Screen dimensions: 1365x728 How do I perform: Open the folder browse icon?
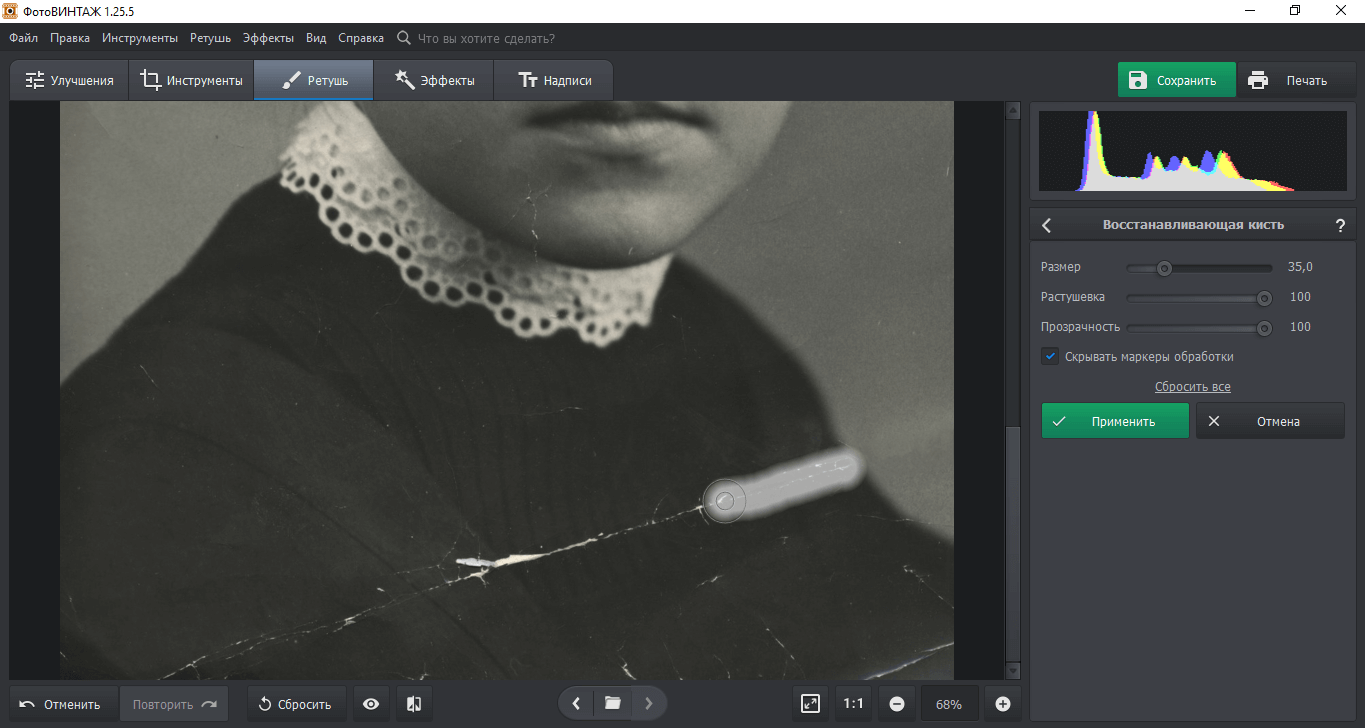tap(612, 704)
